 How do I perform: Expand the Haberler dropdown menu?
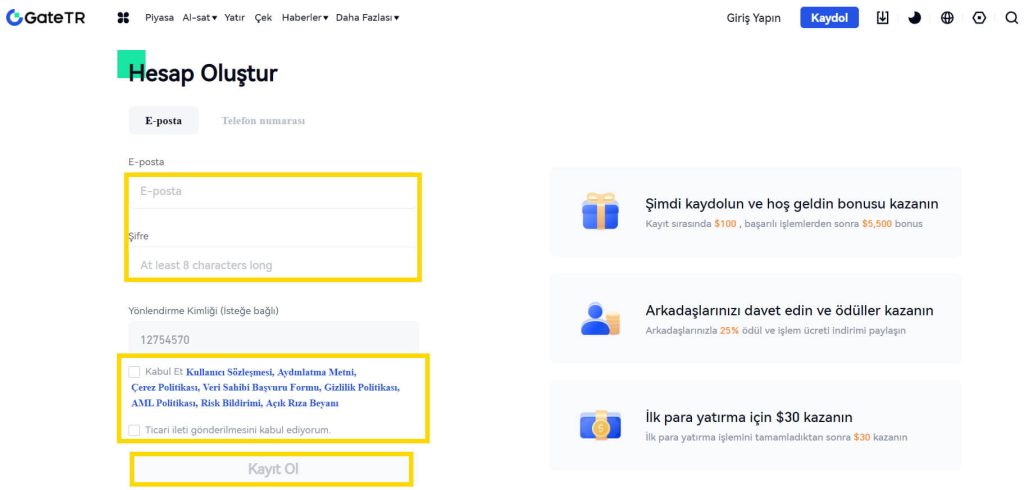point(305,18)
